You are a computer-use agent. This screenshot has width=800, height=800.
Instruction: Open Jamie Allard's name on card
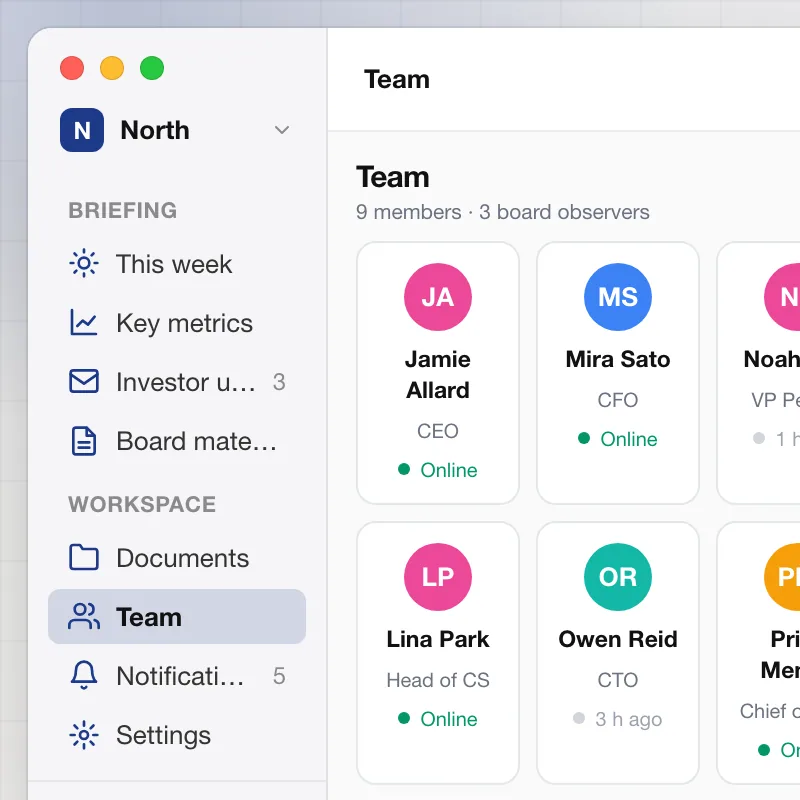[438, 375]
